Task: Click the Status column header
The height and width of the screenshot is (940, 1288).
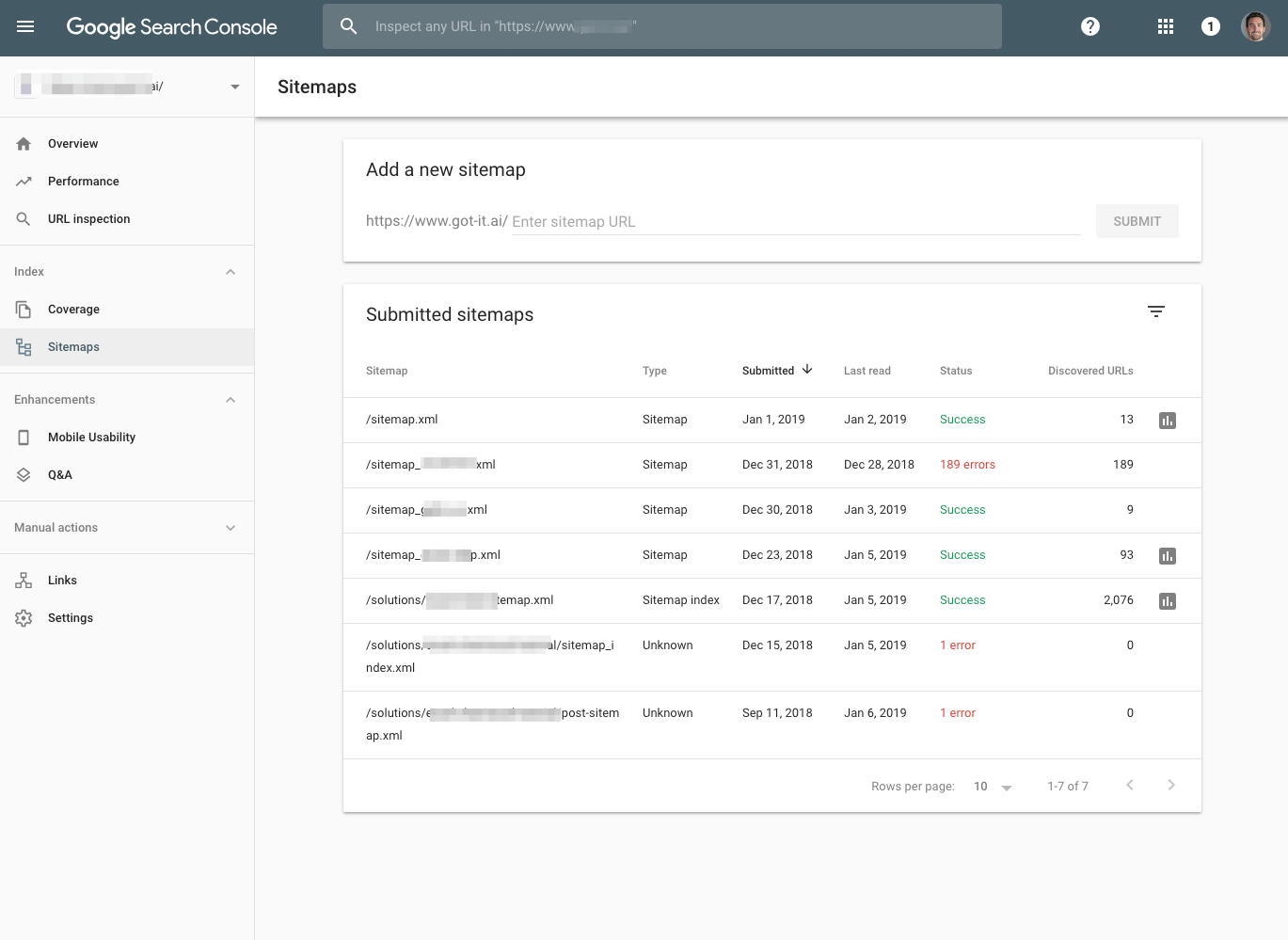Action: coord(956,371)
